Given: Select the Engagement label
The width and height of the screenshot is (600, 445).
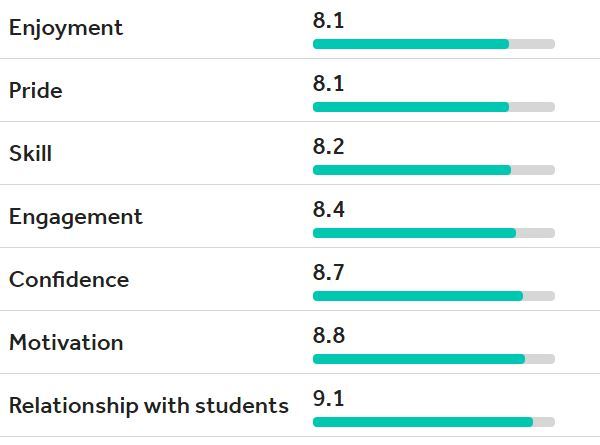Looking at the screenshot, I should [76, 218].
